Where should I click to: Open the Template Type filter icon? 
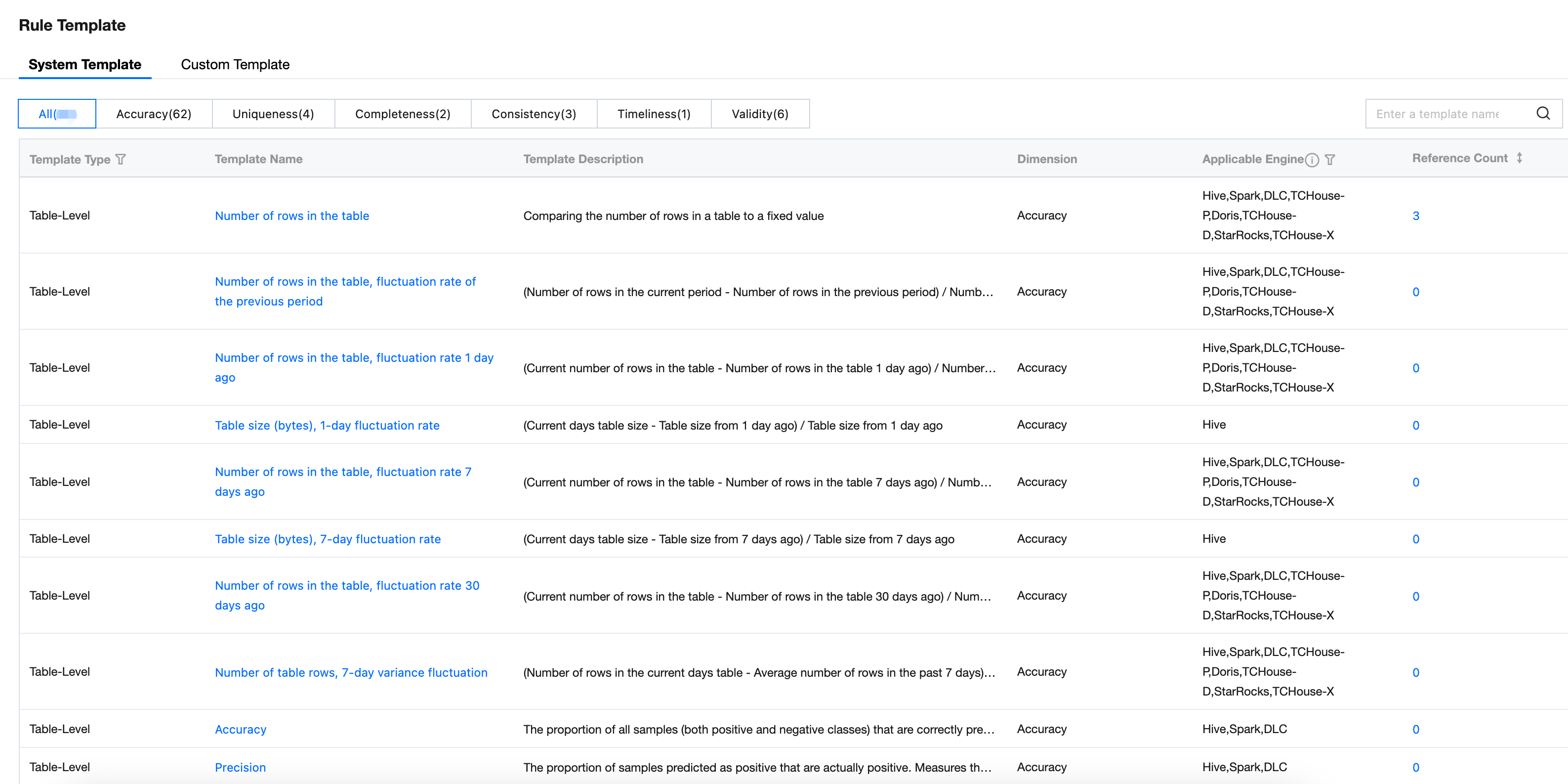tap(121, 159)
